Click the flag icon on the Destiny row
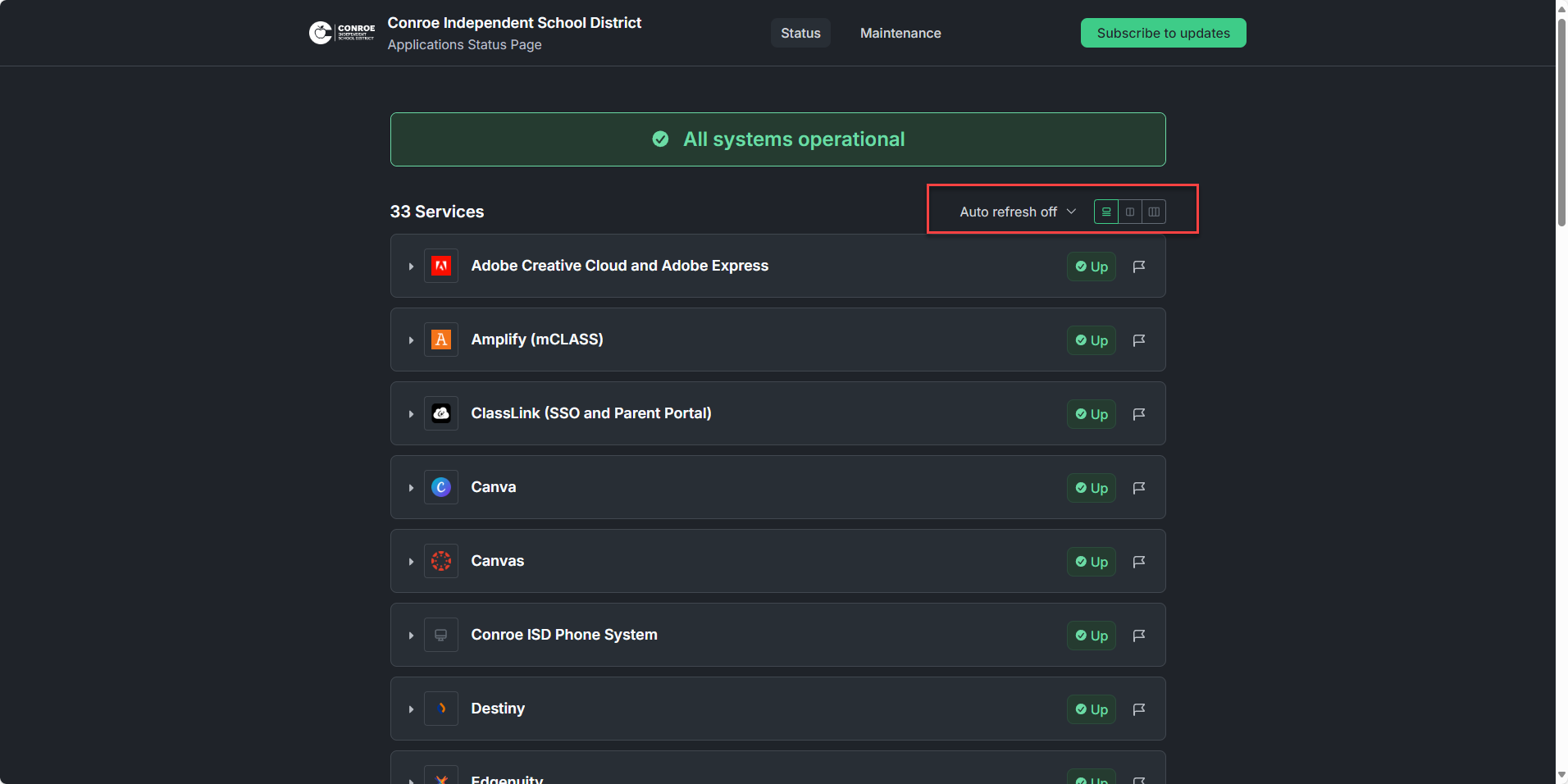1568x784 pixels. pos(1139,709)
